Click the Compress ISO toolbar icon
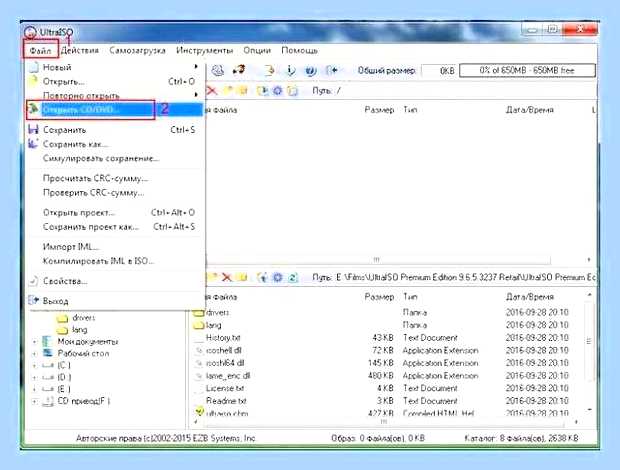Screen dimensions: 620x470 (217, 70)
